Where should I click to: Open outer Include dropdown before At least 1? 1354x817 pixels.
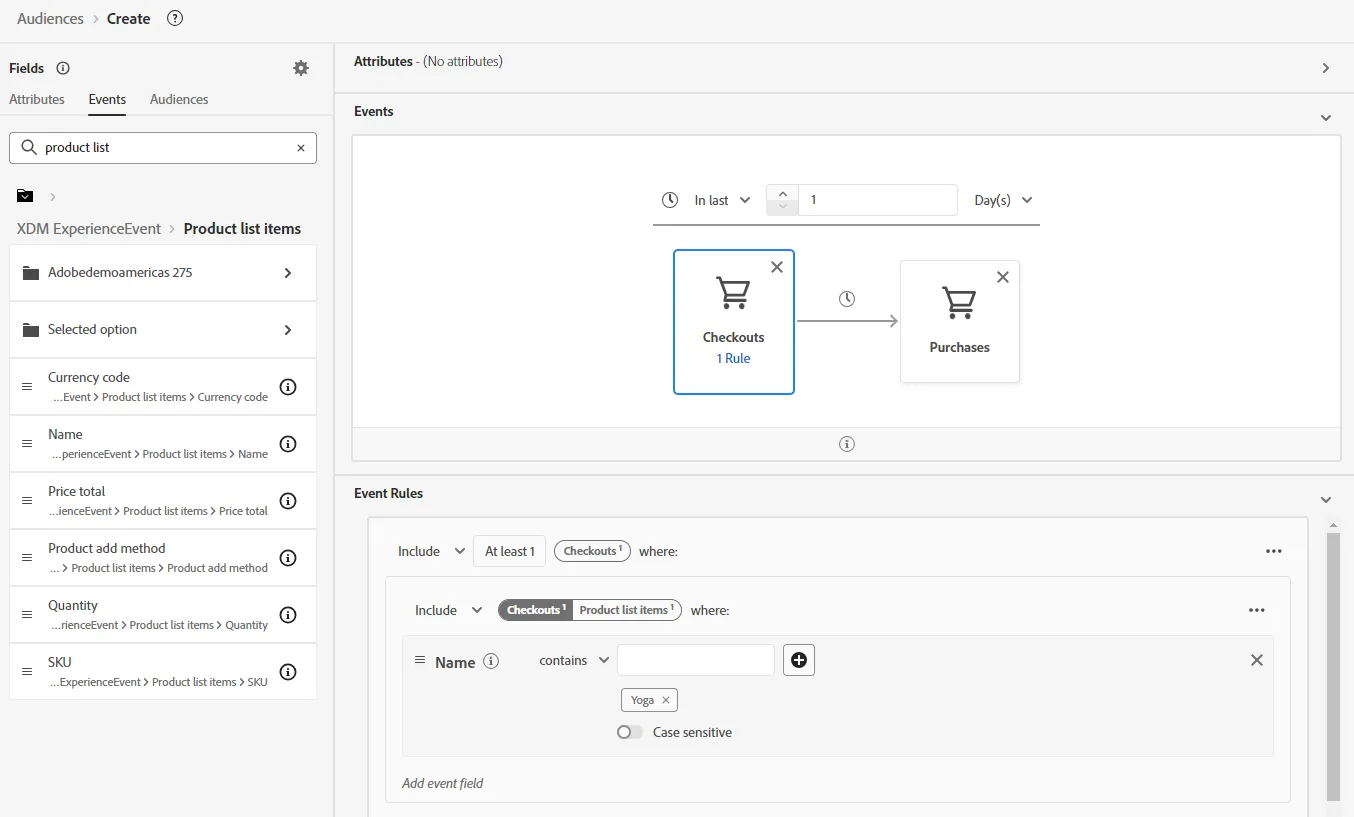[x=431, y=551]
